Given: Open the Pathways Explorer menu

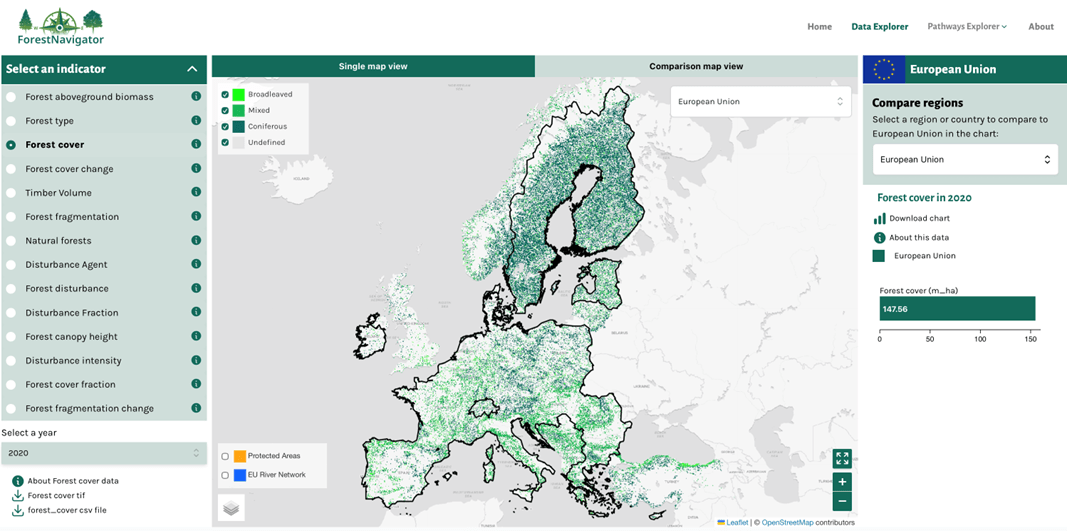Looking at the screenshot, I should point(966,27).
